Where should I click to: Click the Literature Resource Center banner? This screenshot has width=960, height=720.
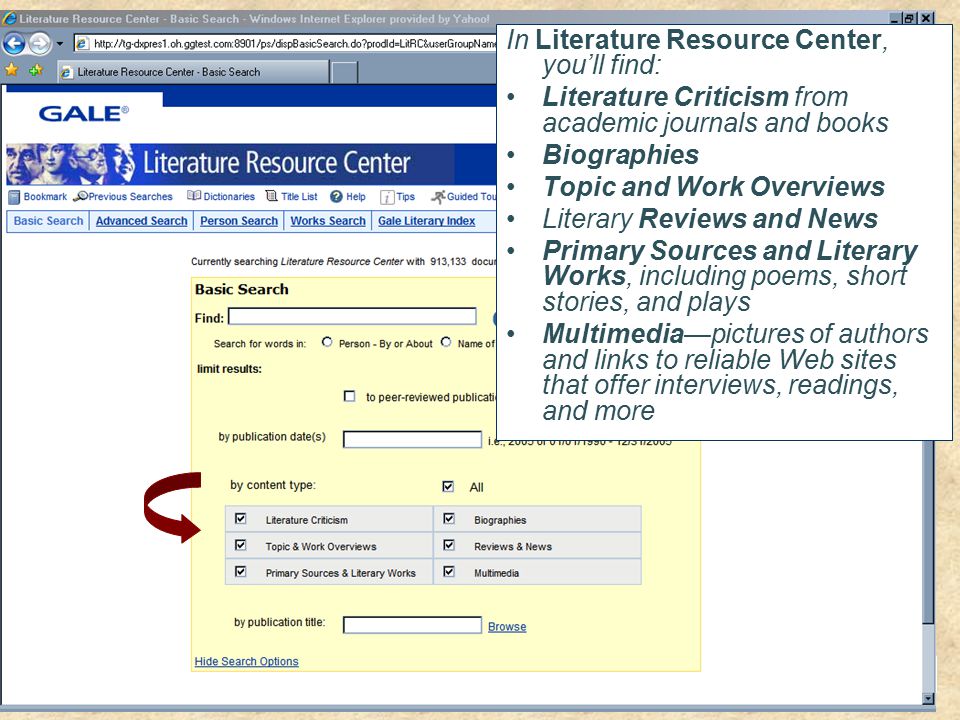tap(251, 163)
